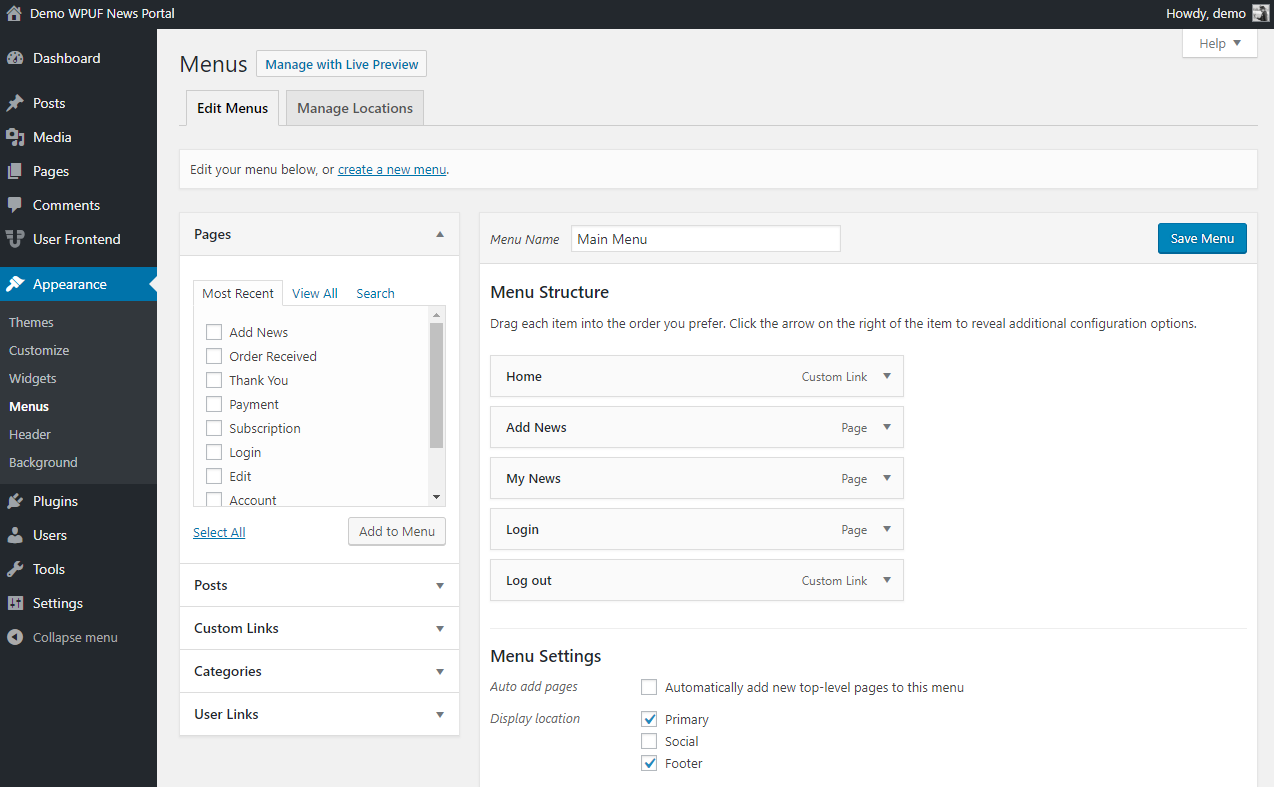Expand the Posts panel arrow
The width and height of the screenshot is (1274, 787).
tap(440, 586)
